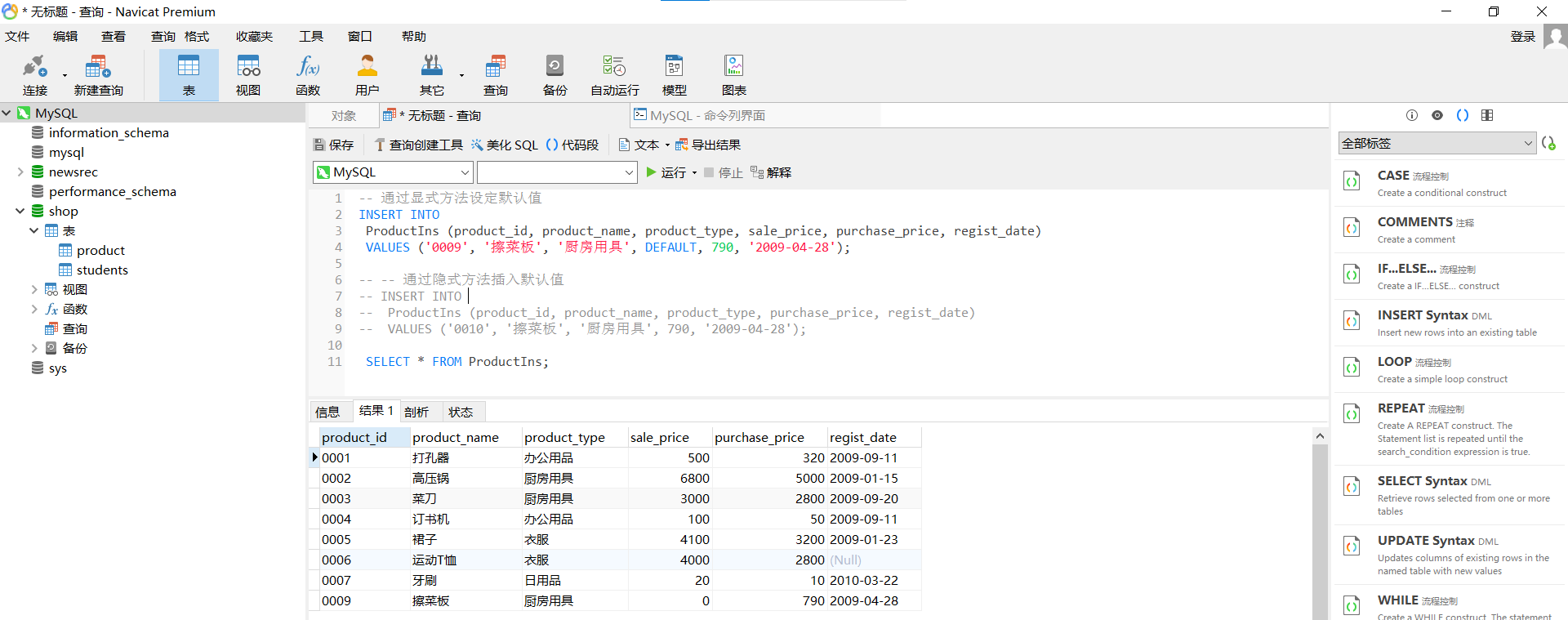Click 导出结果 export results button
The image size is (1568, 620).
click(x=708, y=145)
